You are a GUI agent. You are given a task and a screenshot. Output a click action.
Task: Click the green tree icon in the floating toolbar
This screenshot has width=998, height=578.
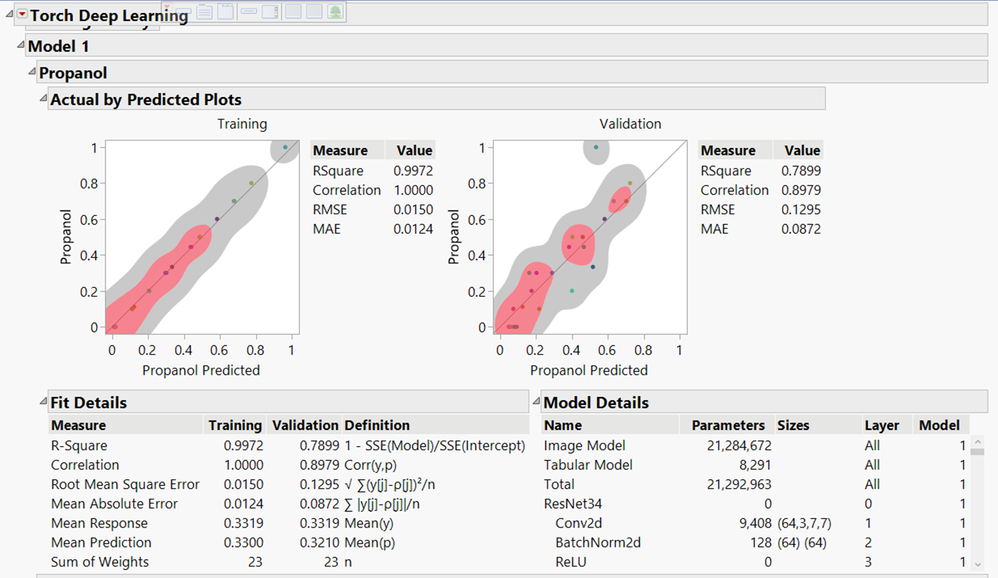(335, 12)
